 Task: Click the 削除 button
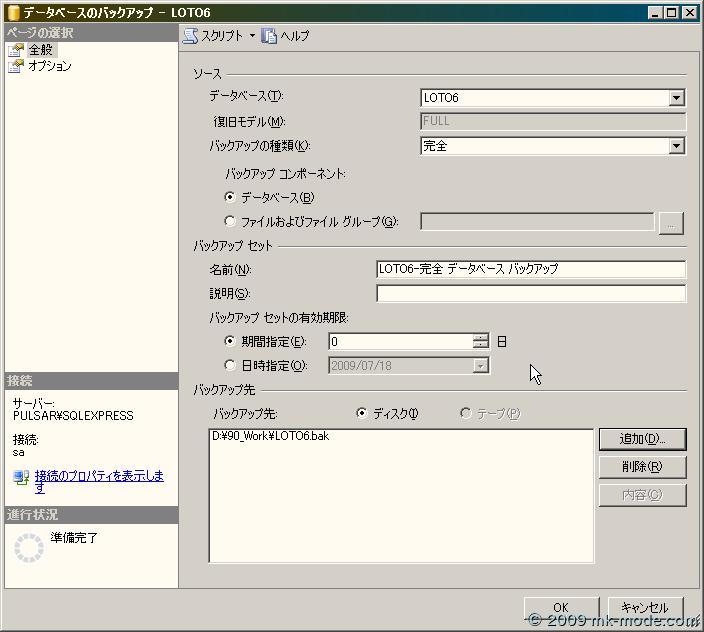(x=642, y=467)
